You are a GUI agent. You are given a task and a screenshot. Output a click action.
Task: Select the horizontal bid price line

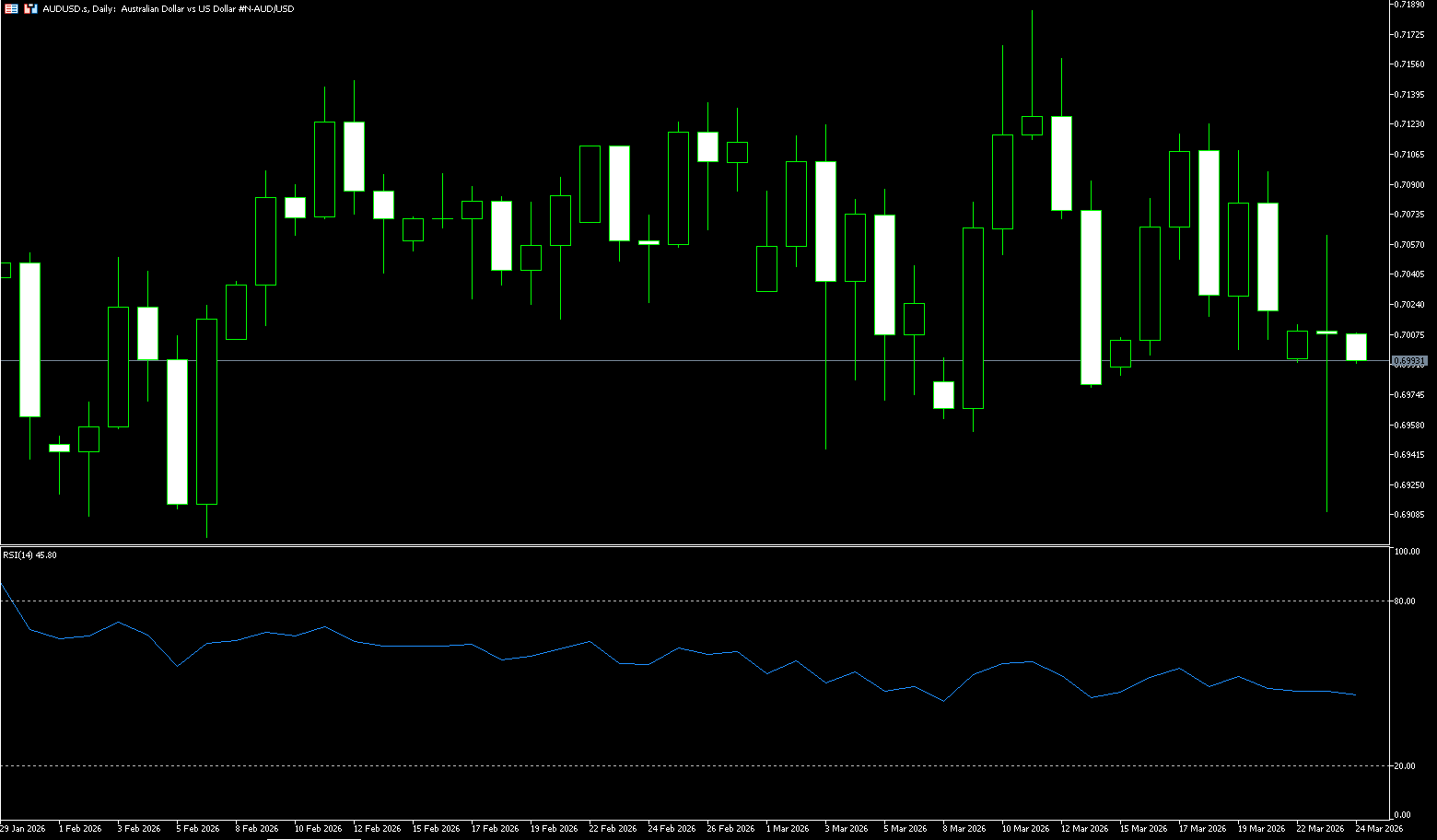click(x=645, y=360)
